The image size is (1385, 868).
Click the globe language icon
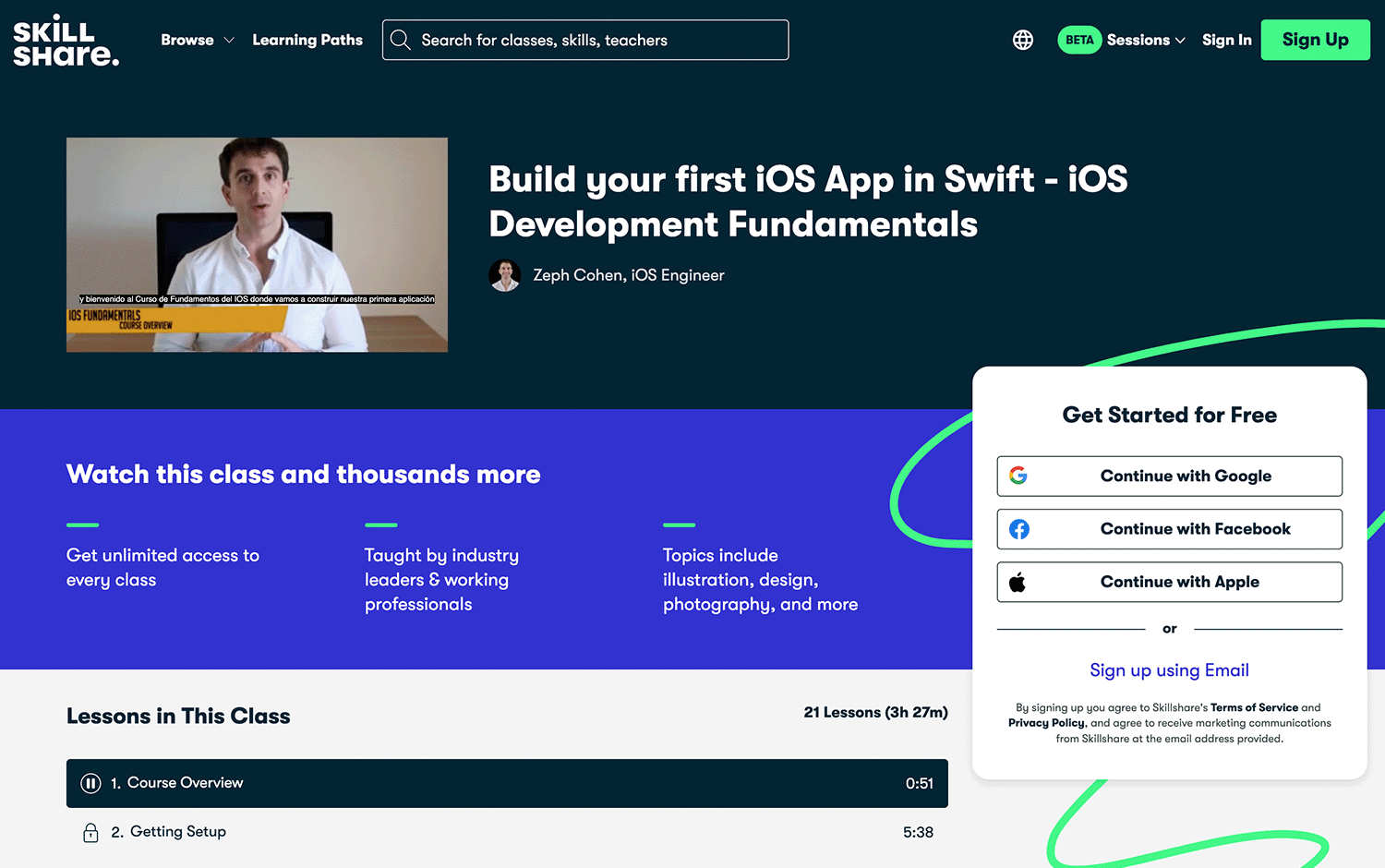pos(1023,40)
